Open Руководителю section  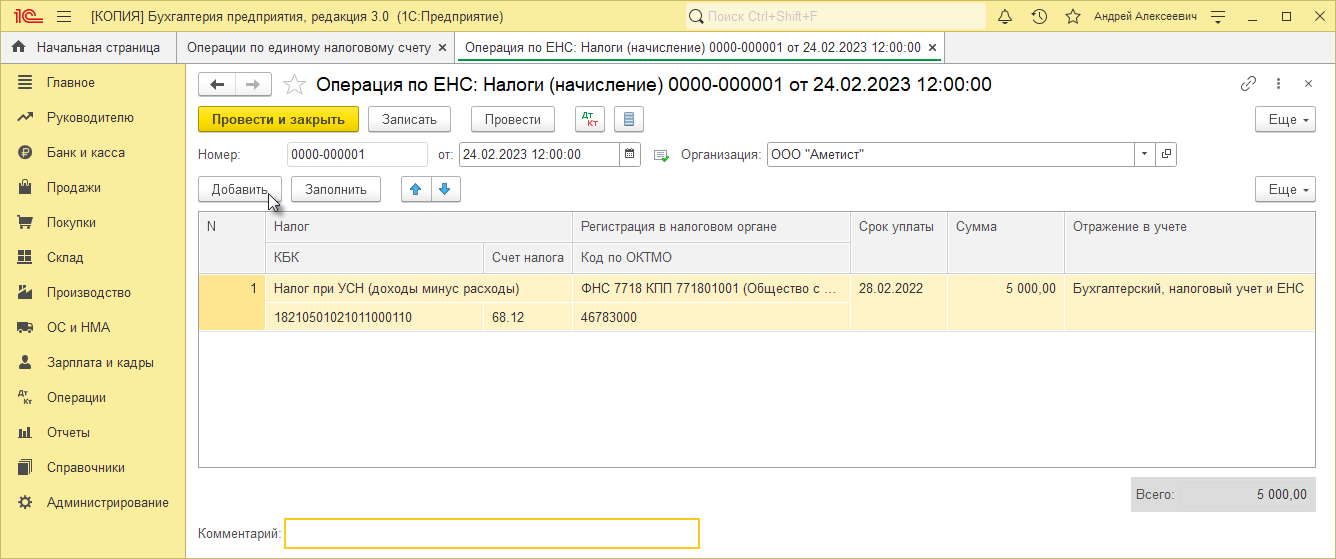tap(90, 117)
